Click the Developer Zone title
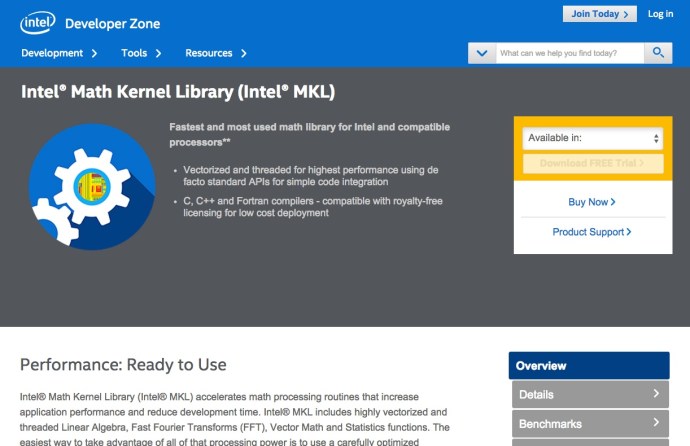Screen dimensions: 690x446 [x=113, y=24]
